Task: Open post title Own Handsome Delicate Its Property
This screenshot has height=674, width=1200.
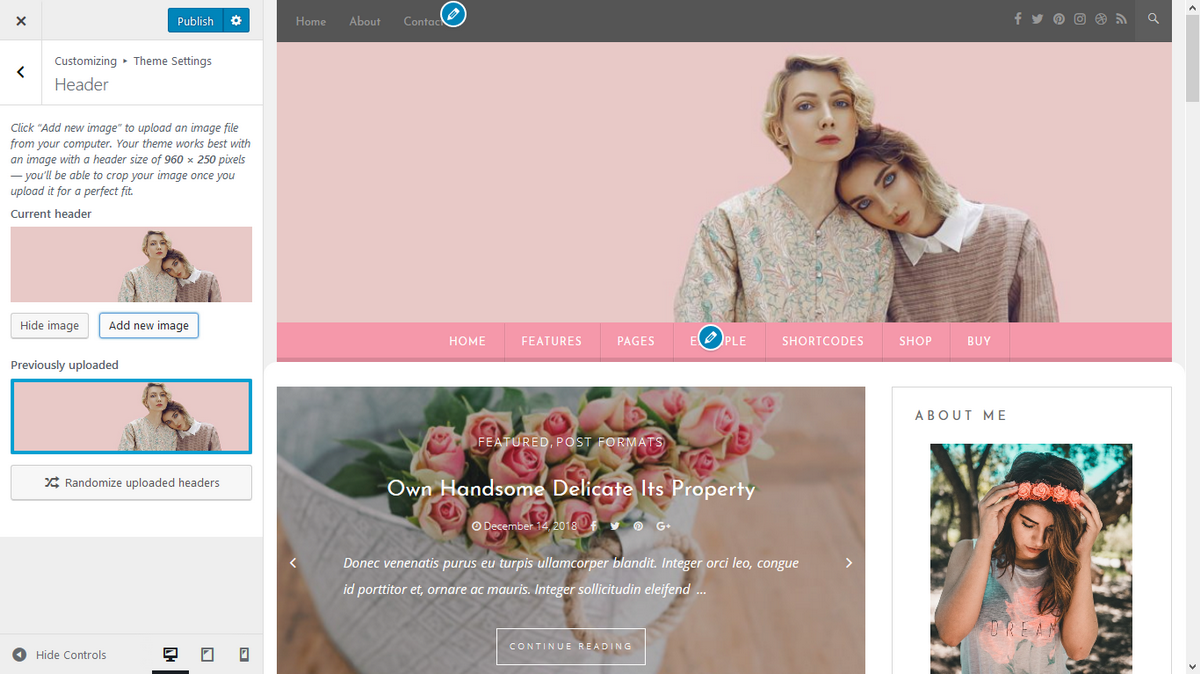Action: (571, 489)
